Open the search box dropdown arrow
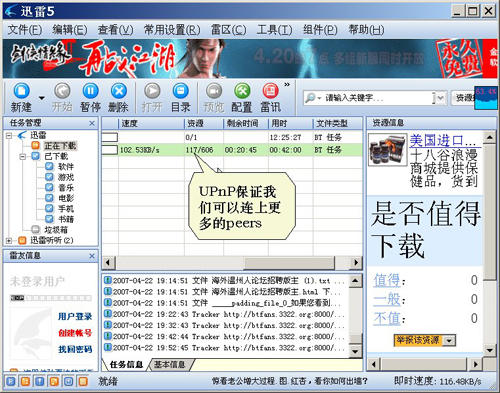 click(440, 98)
